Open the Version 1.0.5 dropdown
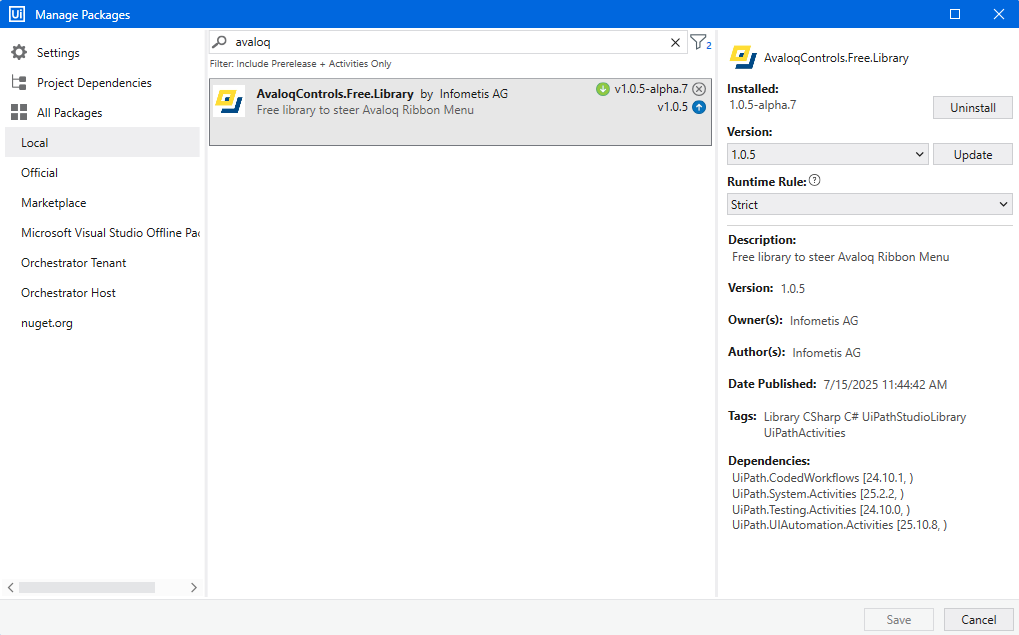The height and width of the screenshot is (635, 1019). click(827, 155)
